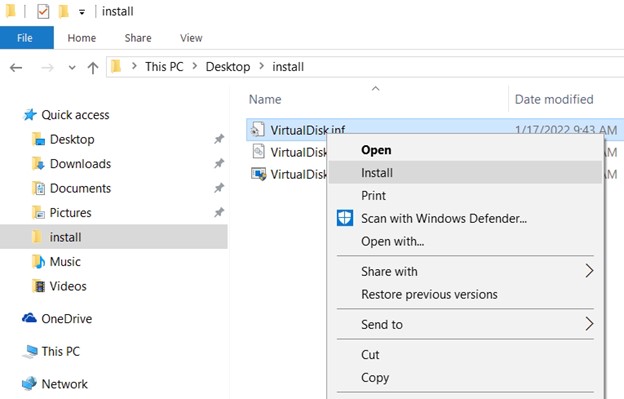Choose Cut from the context menu
Viewport: 624px width, 399px height.
[465, 354]
